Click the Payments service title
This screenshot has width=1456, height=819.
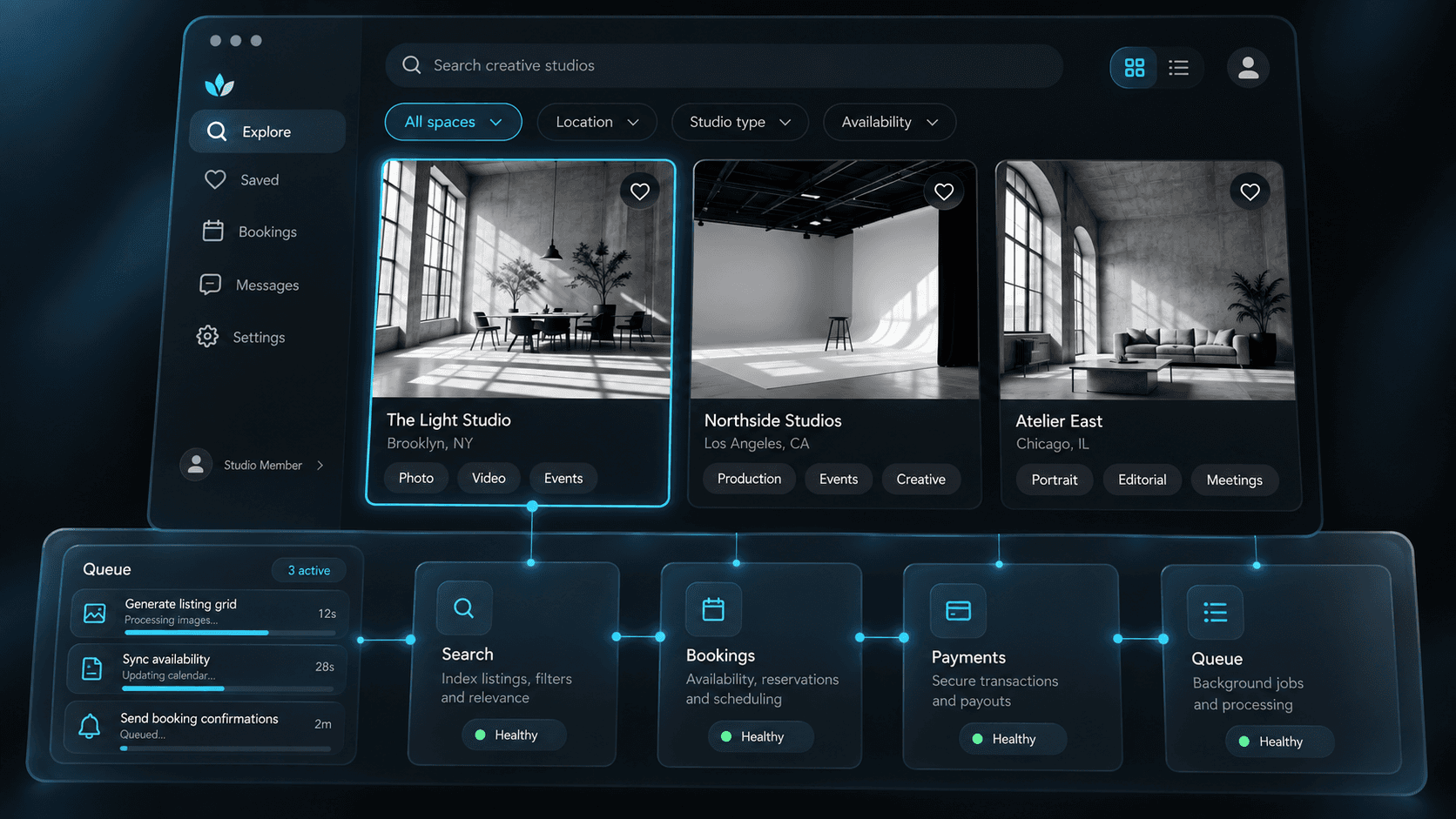968,657
